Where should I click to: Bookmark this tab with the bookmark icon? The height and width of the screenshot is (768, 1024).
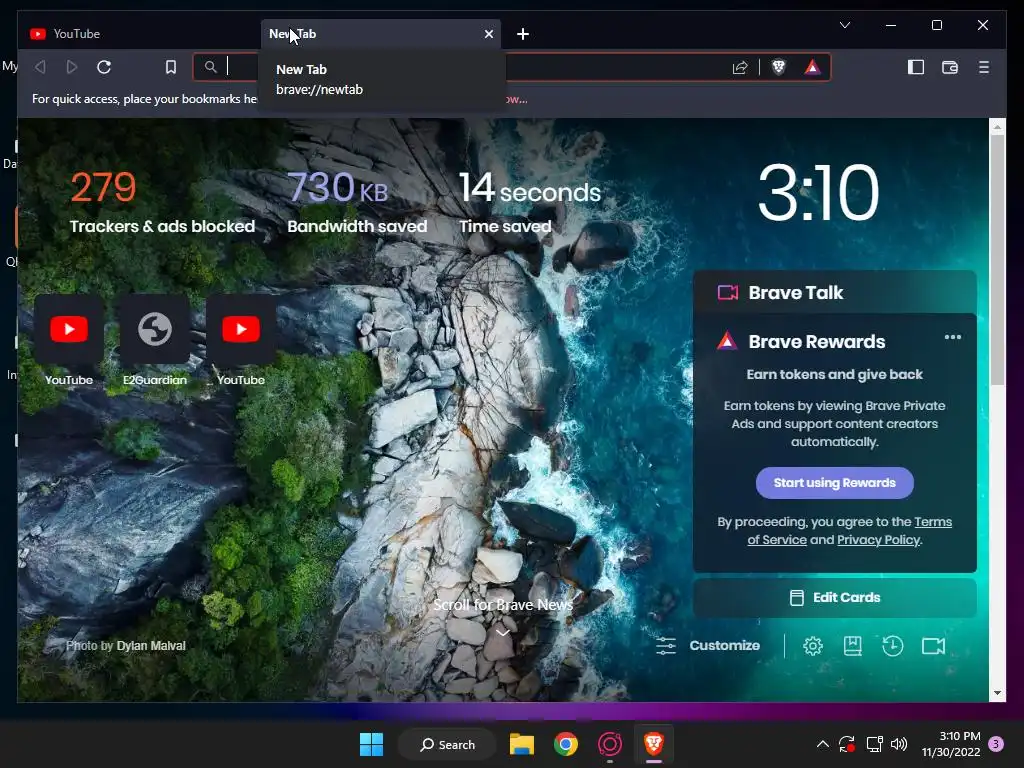tap(170, 67)
